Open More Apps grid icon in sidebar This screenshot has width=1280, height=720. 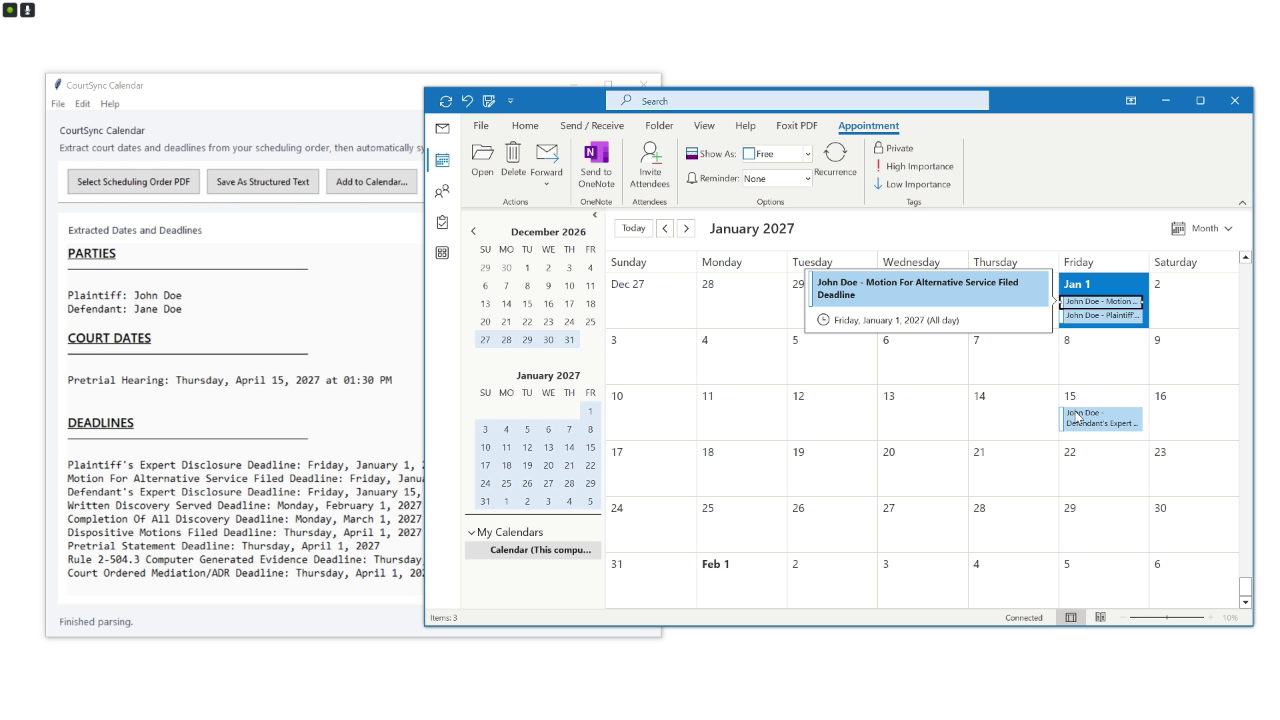442,253
